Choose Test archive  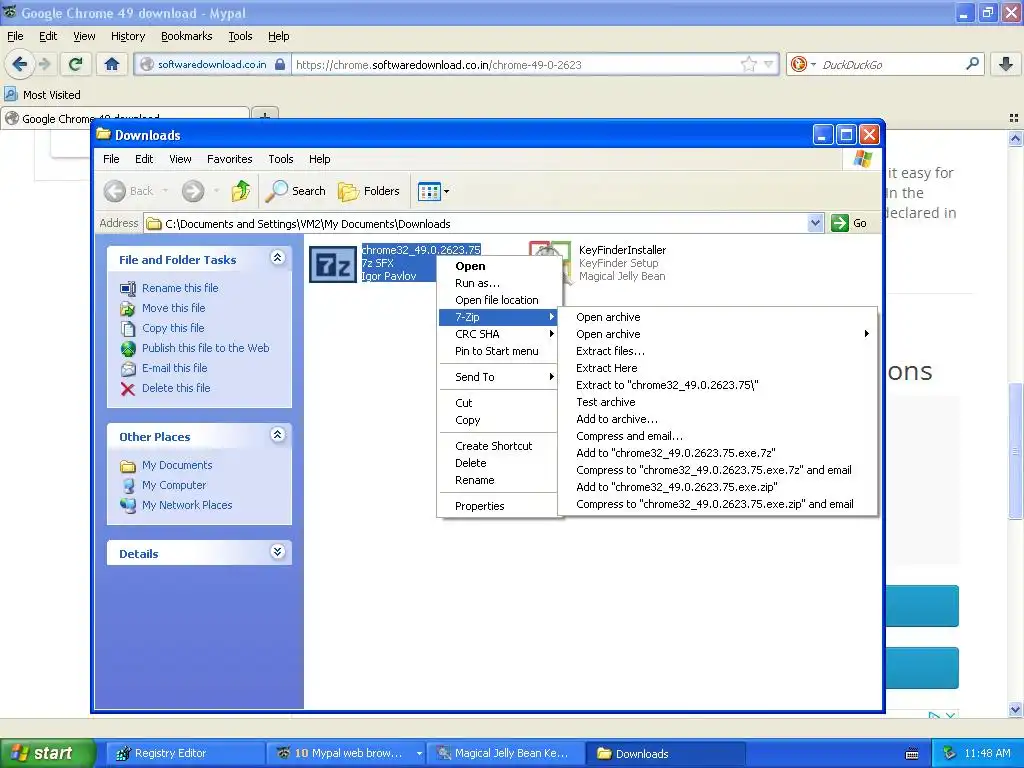(x=717, y=402)
